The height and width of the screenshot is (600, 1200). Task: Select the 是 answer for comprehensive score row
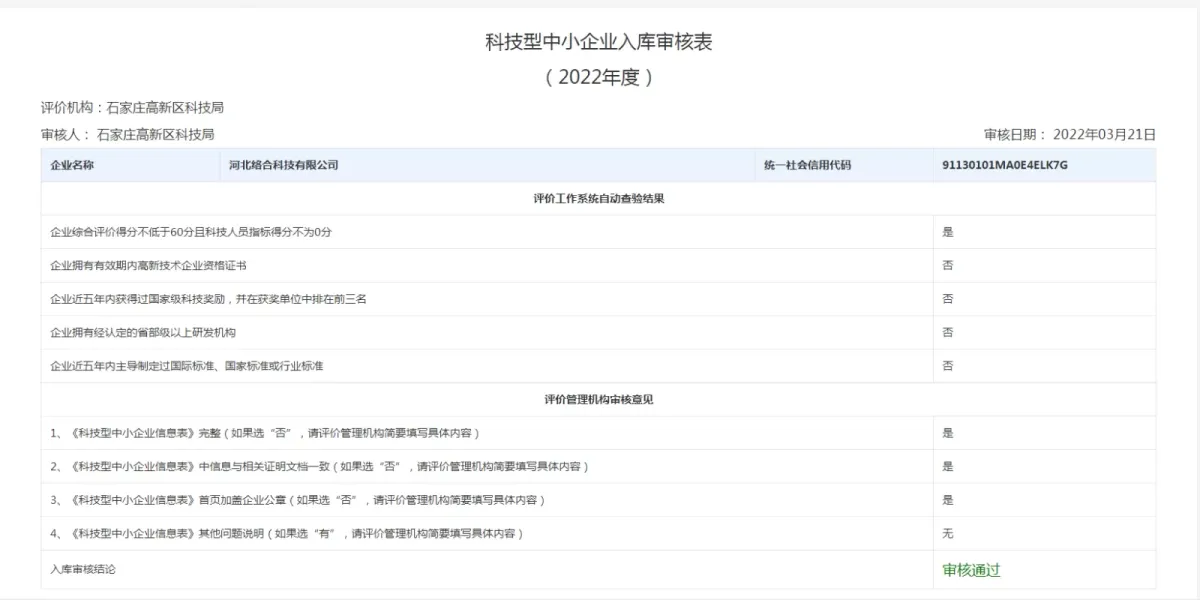[x=944, y=231]
